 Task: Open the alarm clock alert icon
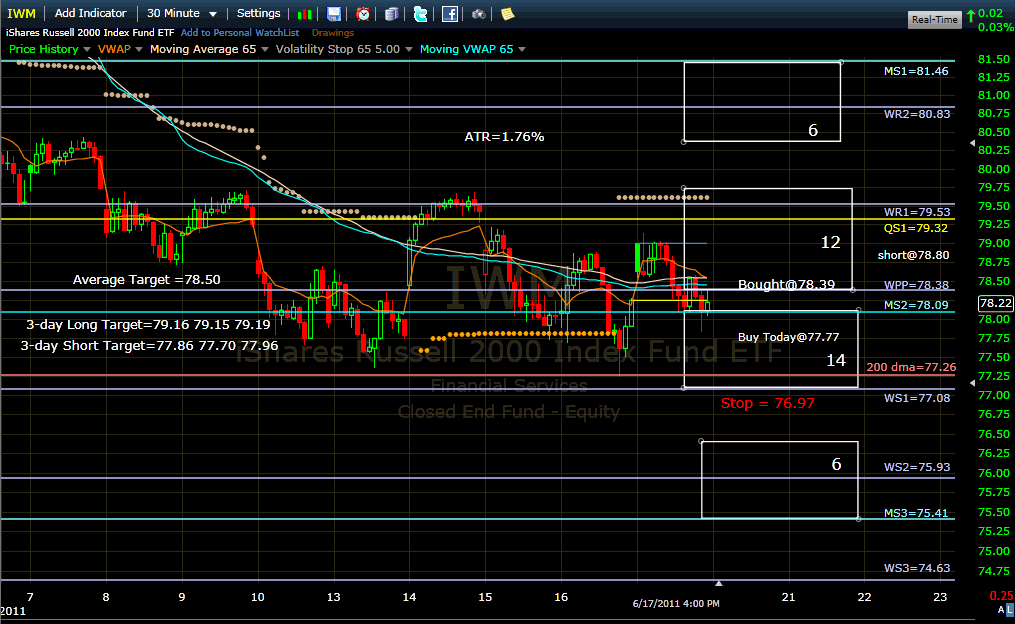pos(363,14)
